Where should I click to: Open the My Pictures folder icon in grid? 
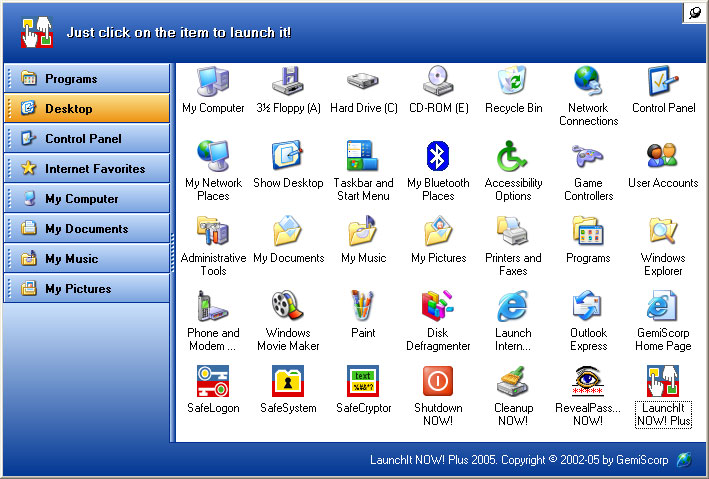click(x=438, y=231)
